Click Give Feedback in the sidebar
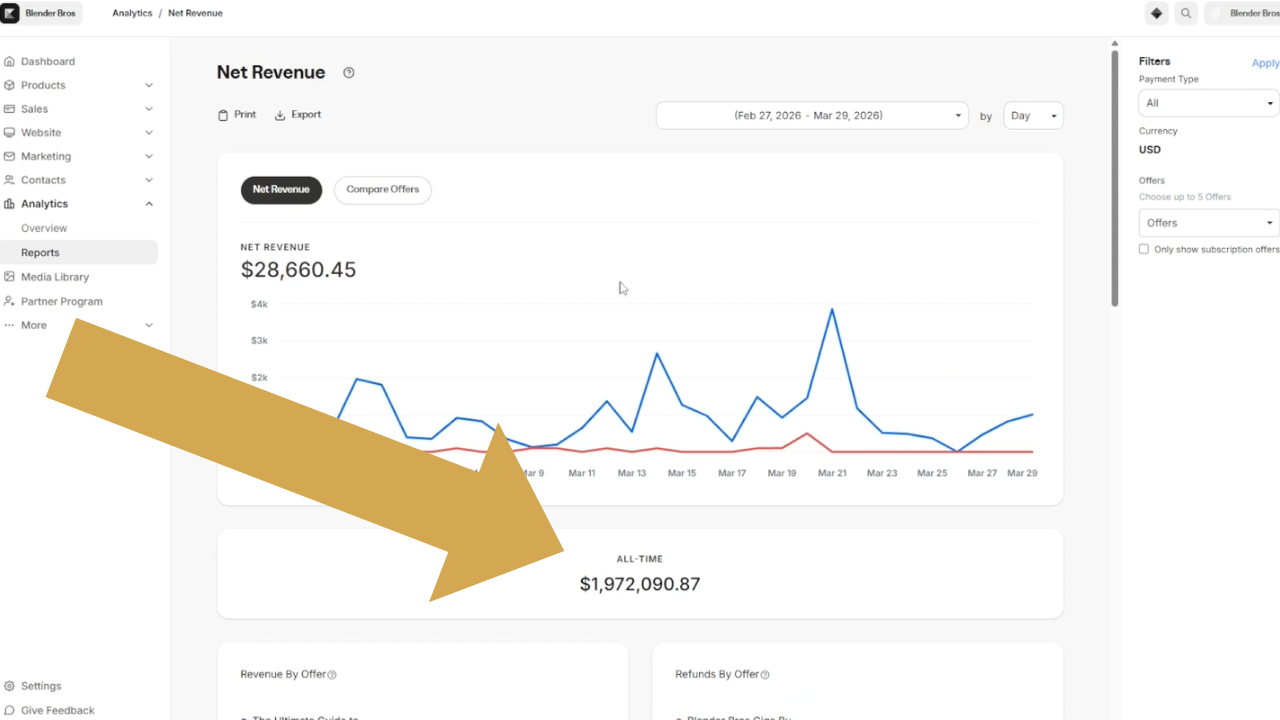 pyautogui.click(x=58, y=710)
